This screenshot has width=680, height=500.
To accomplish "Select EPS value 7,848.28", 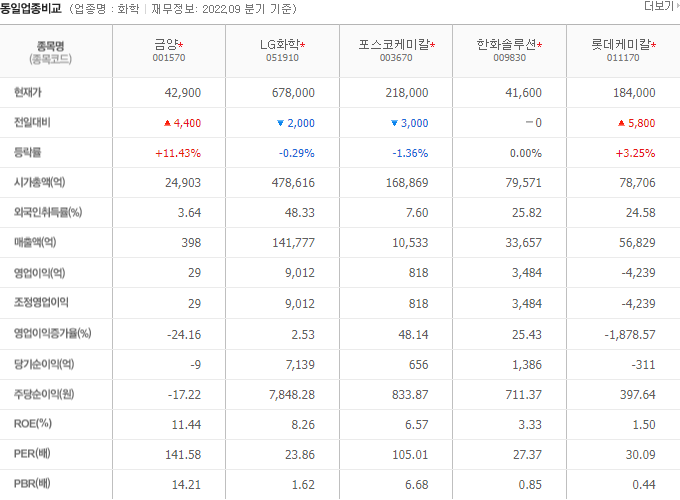I will (x=292, y=395).
